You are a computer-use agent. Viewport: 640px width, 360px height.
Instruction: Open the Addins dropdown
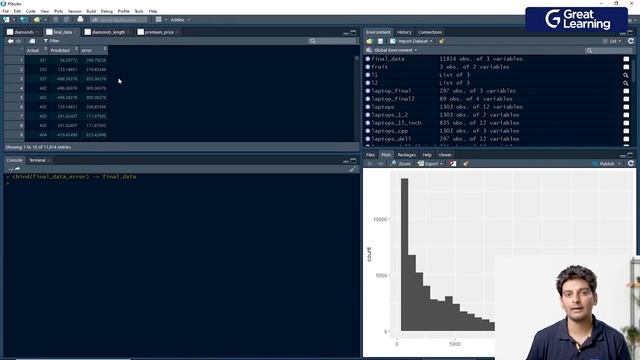coord(180,20)
